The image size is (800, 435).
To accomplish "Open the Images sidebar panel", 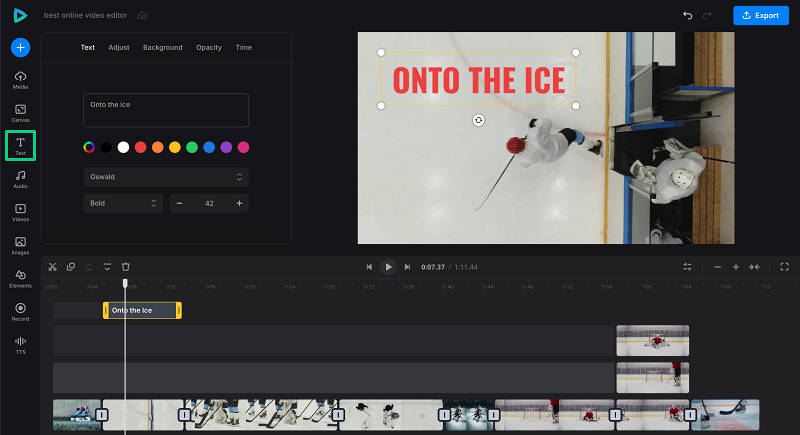I will click(20, 246).
